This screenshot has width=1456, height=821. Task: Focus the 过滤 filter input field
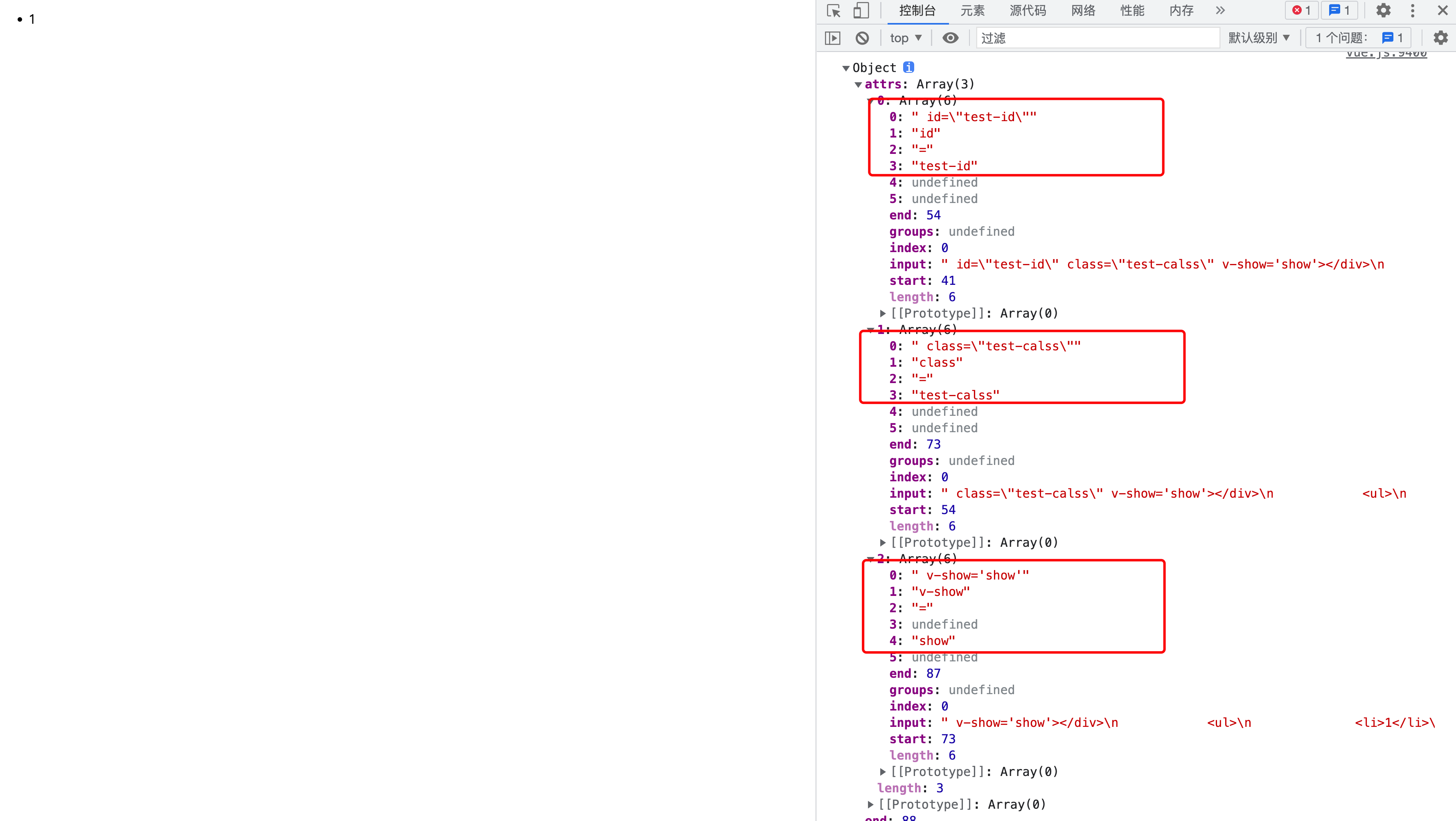[x=1098, y=38]
